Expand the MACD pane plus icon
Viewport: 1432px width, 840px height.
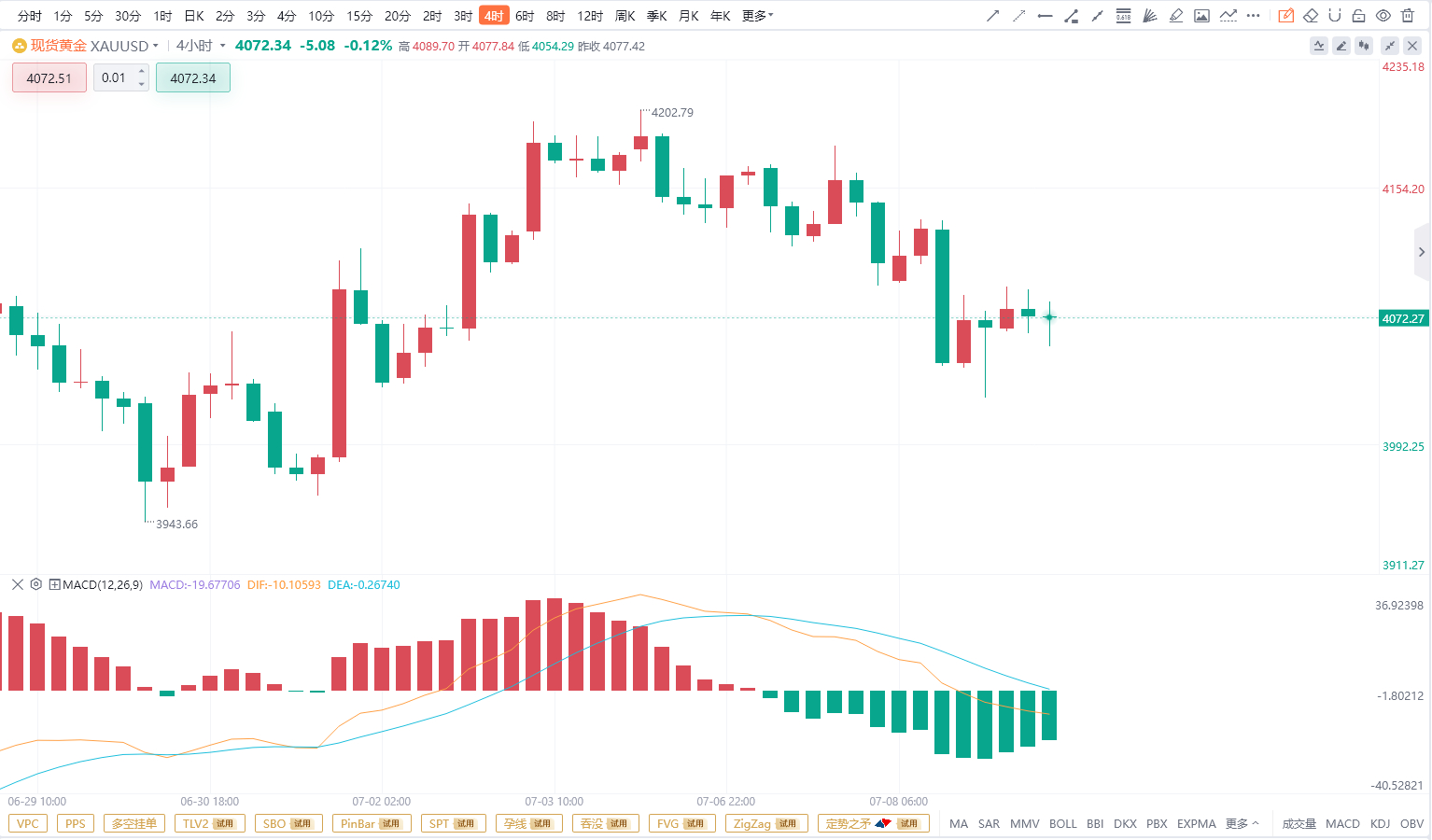(x=55, y=584)
